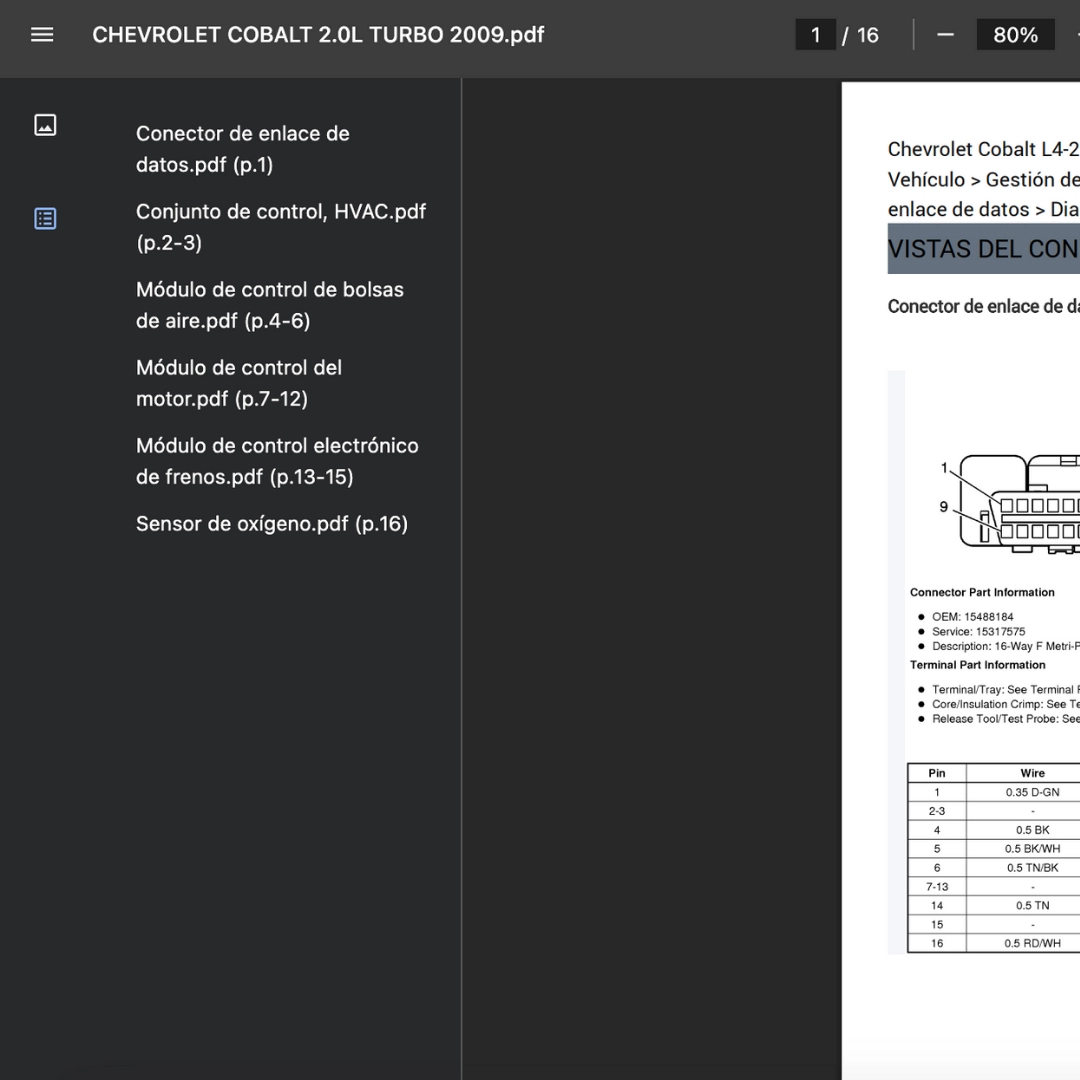
Task: Click table cell '0.5 BK/WH'
Action: pyautogui.click(x=1032, y=849)
